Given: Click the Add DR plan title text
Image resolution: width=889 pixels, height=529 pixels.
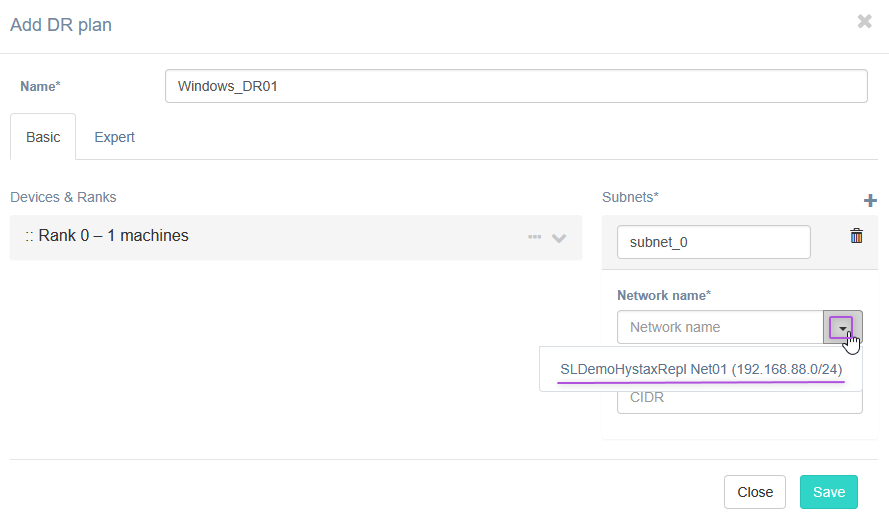Looking at the screenshot, I should [x=61, y=25].
